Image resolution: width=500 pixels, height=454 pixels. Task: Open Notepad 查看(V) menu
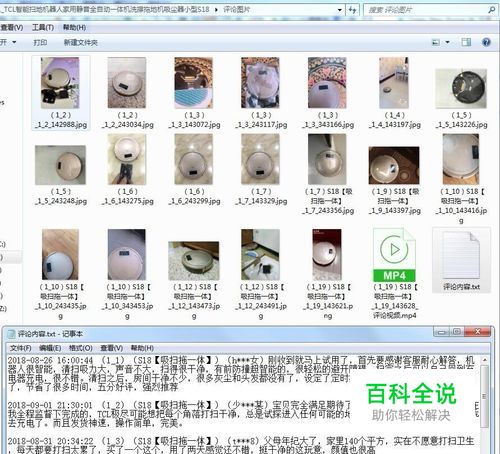(x=112, y=348)
